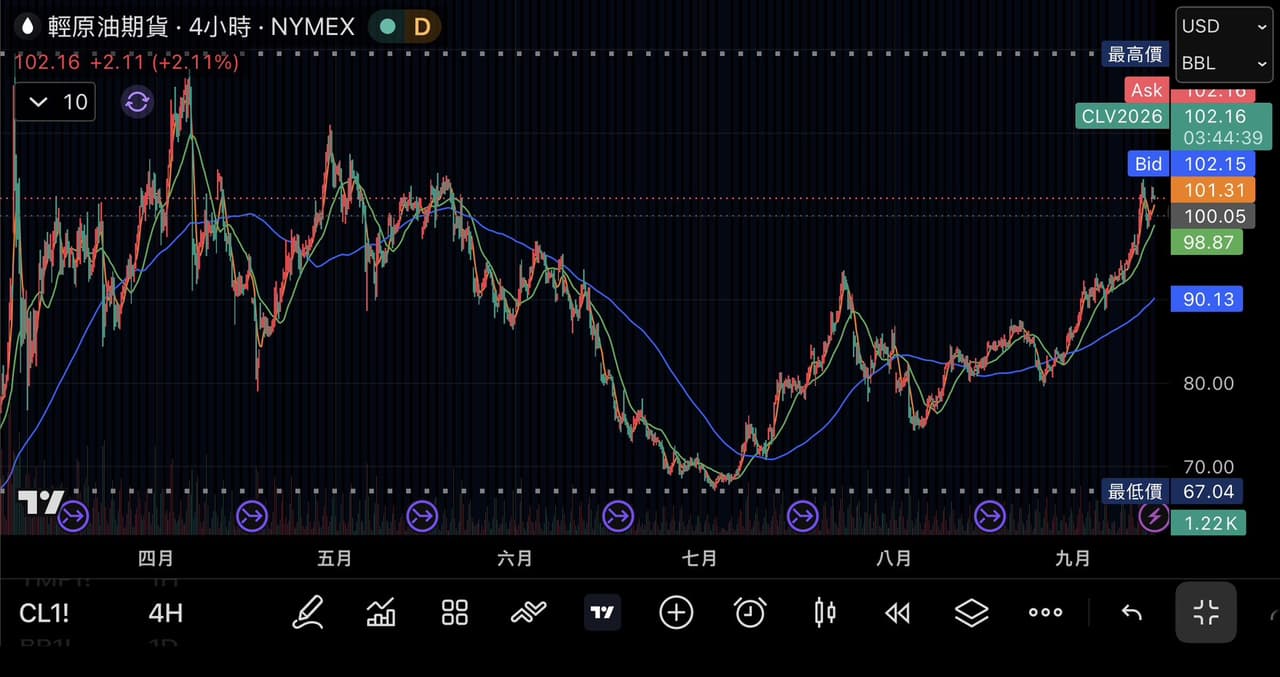Open the indicators icon in the bottom toolbar
The width and height of the screenshot is (1280, 677).
point(381,612)
